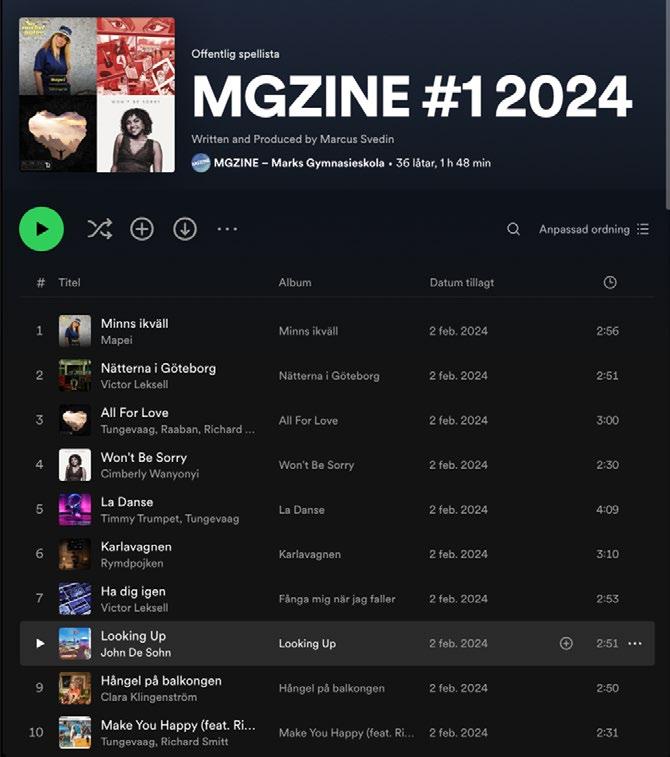
Task: Click Ha dig igen cover thumbnail
Action: (75, 599)
